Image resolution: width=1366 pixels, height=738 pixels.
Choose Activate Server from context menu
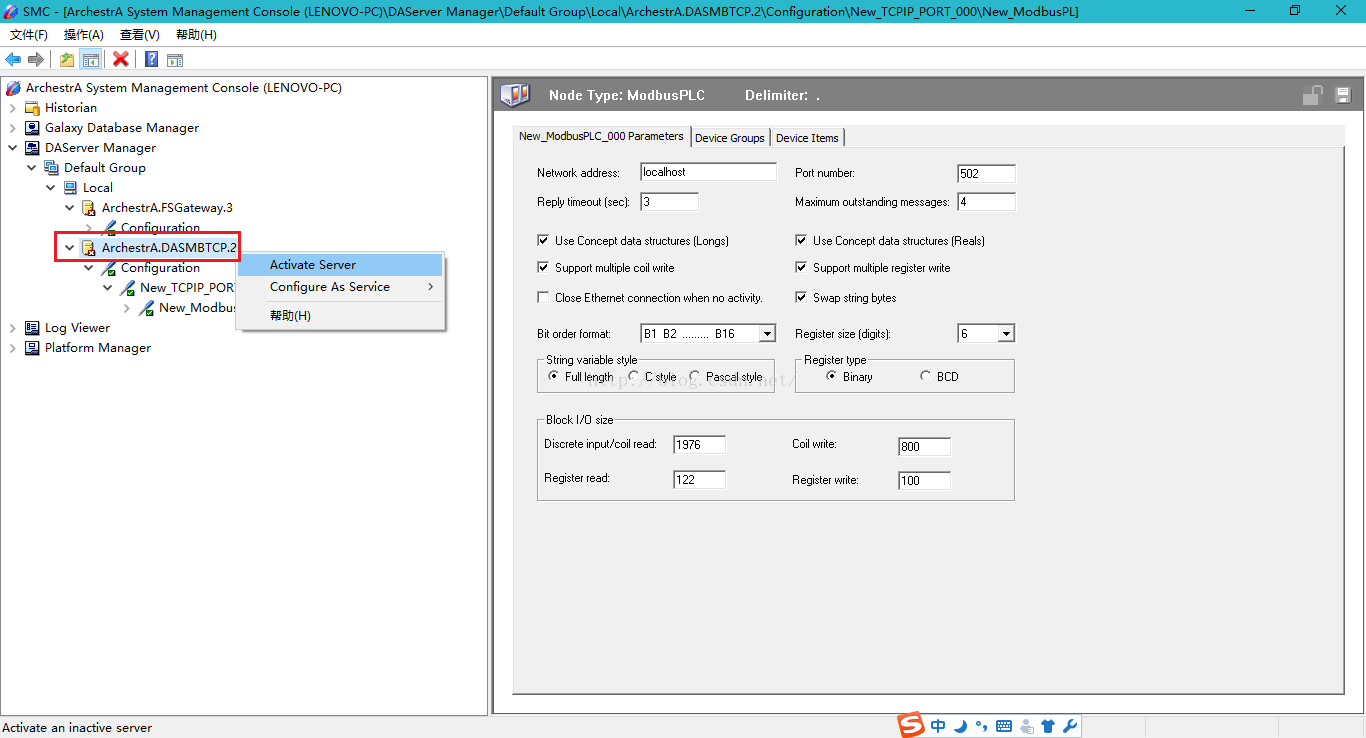click(x=340, y=265)
